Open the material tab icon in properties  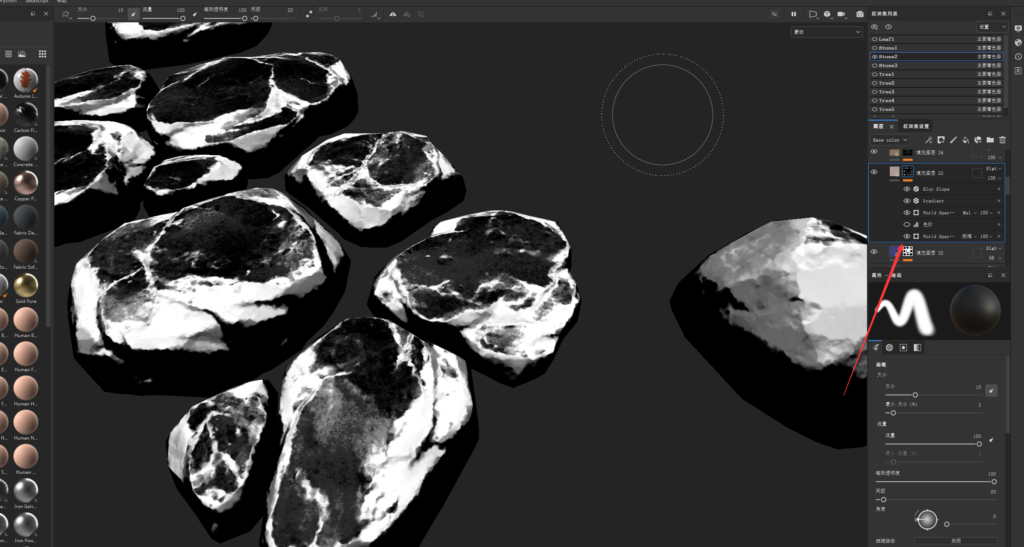pyautogui.click(x=917, y=347)
